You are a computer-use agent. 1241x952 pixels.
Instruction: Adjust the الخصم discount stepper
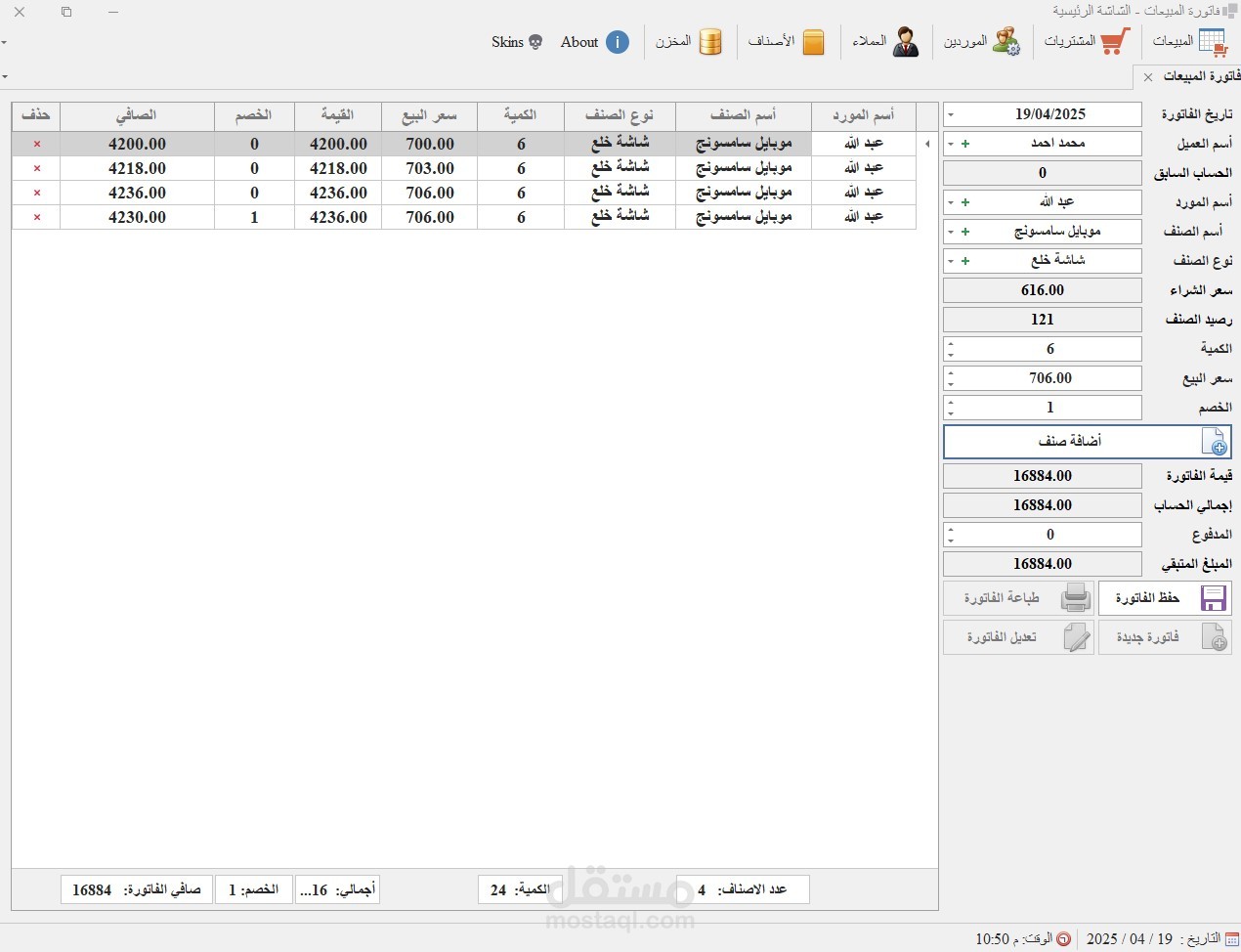(x=951, y=408)
